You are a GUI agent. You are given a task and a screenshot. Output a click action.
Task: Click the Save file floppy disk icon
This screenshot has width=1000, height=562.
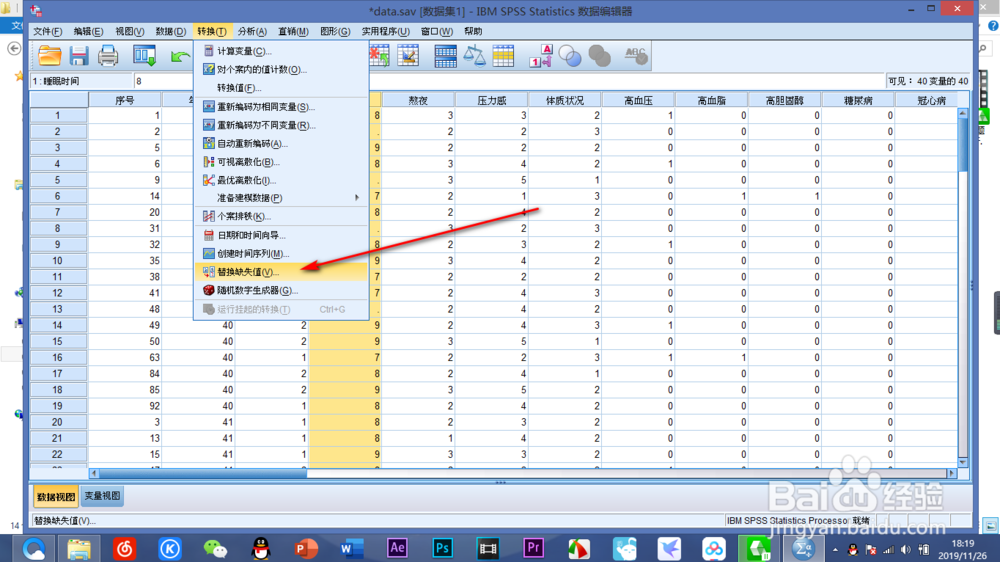point(79,56)
